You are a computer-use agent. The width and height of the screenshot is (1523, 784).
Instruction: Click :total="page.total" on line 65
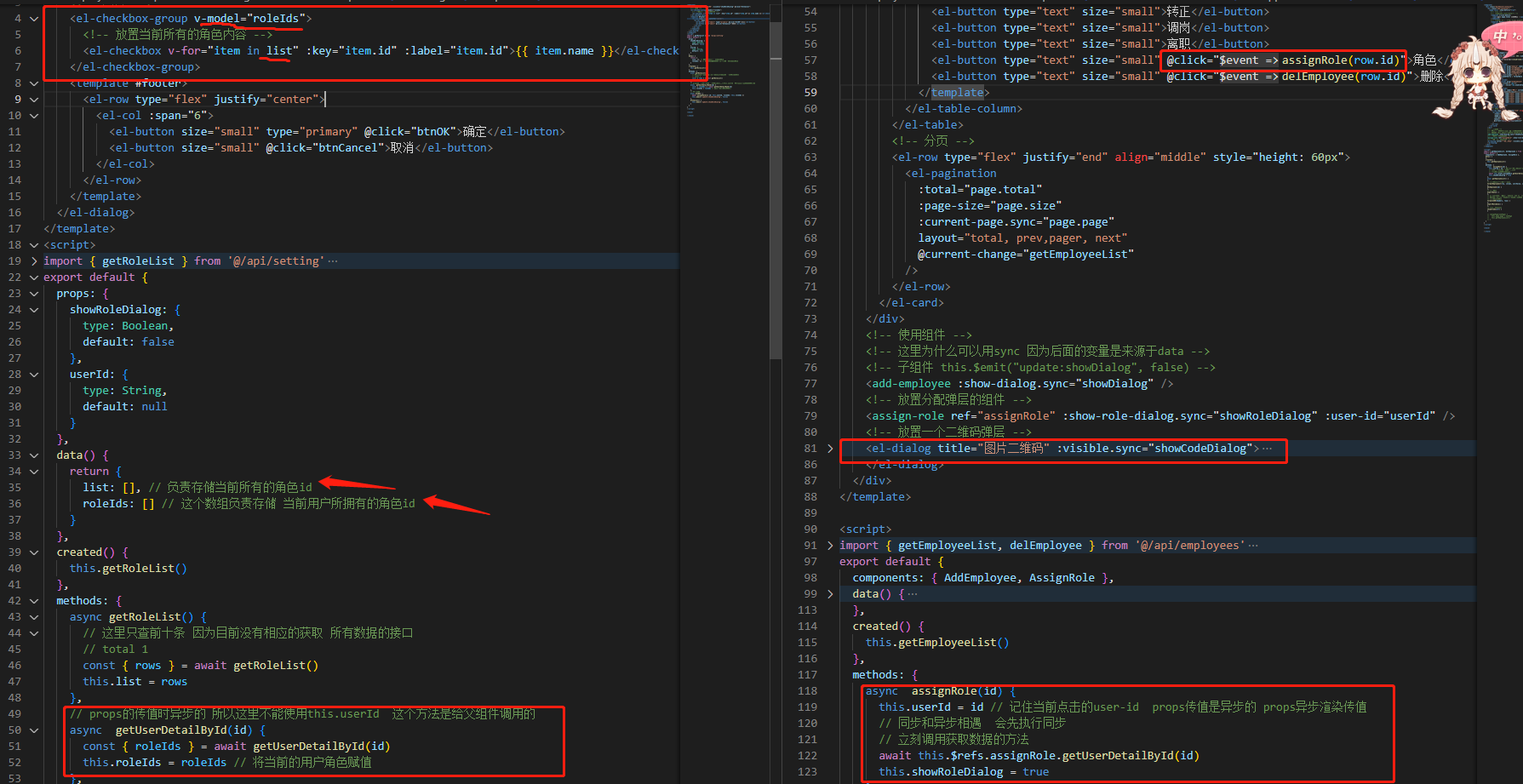coord(980,190)
